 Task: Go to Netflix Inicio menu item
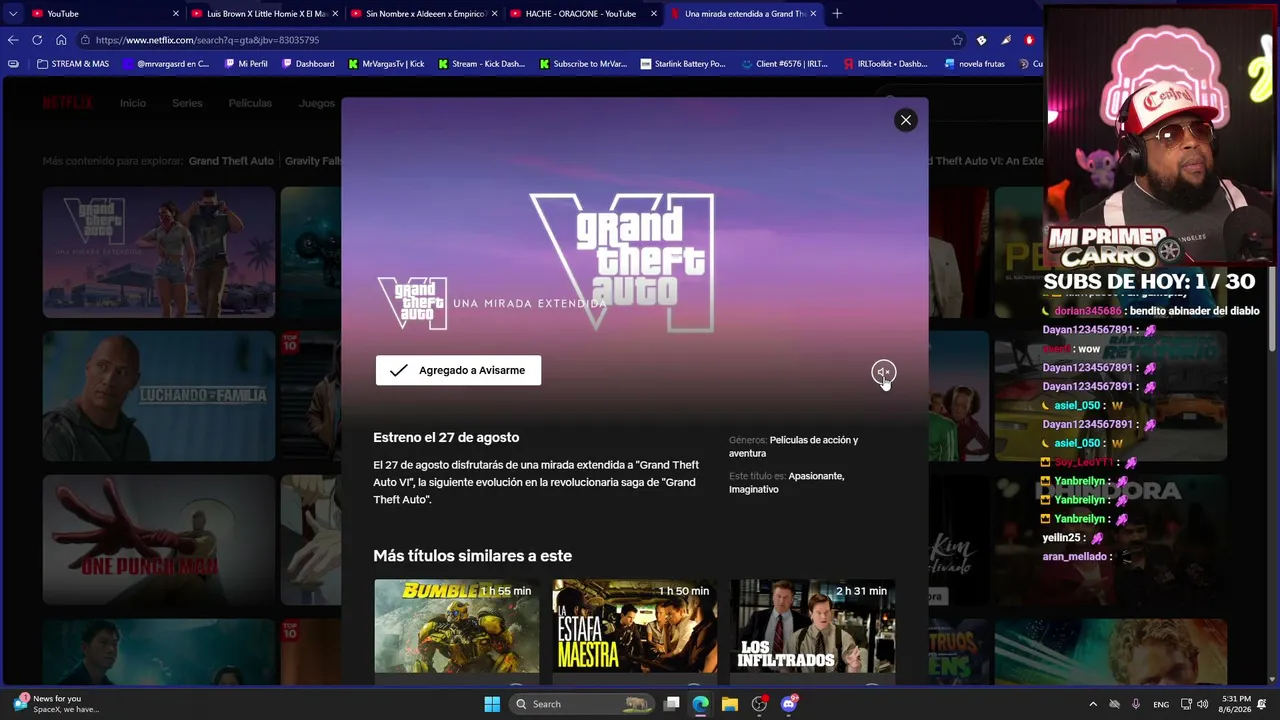[133, 103]
